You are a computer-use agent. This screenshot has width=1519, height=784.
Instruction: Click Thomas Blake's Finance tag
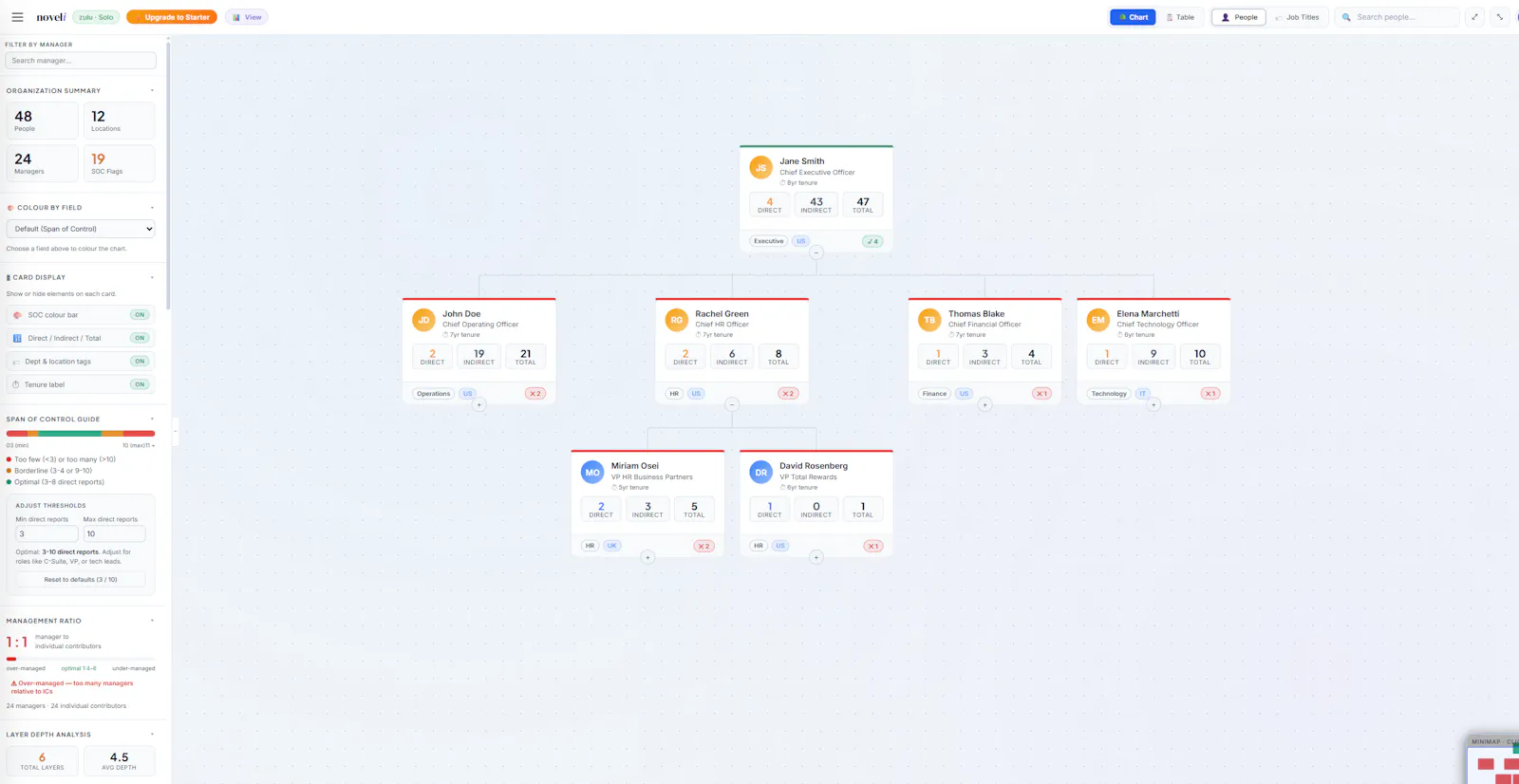coord(934,393)
